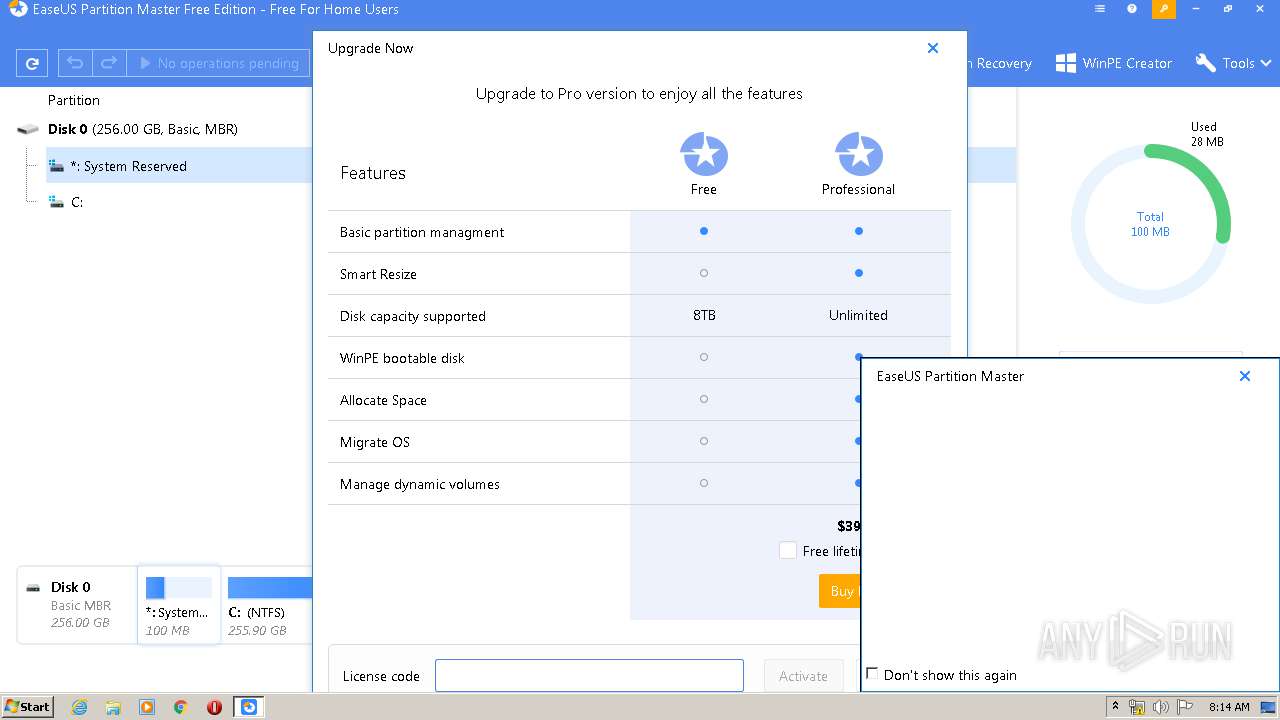
Task: Open Windows Media Player from taskbar
Action: pos(147,707)
